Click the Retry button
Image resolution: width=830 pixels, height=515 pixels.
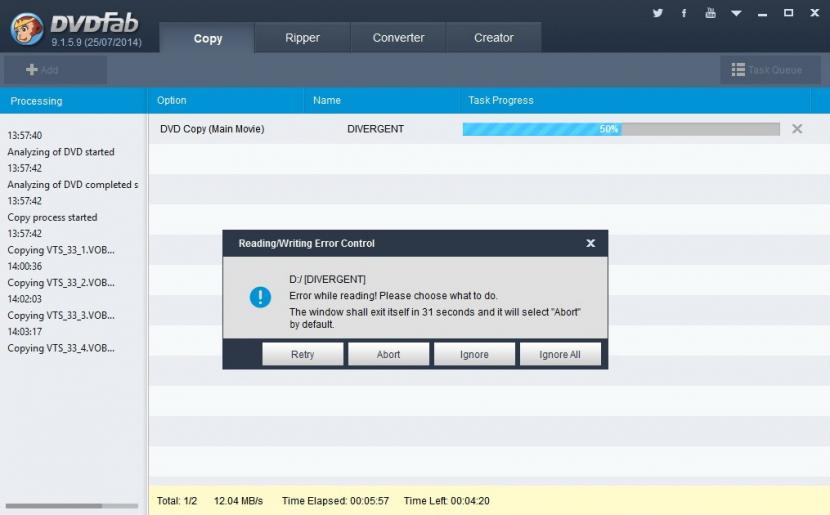[x=302, y=354]
